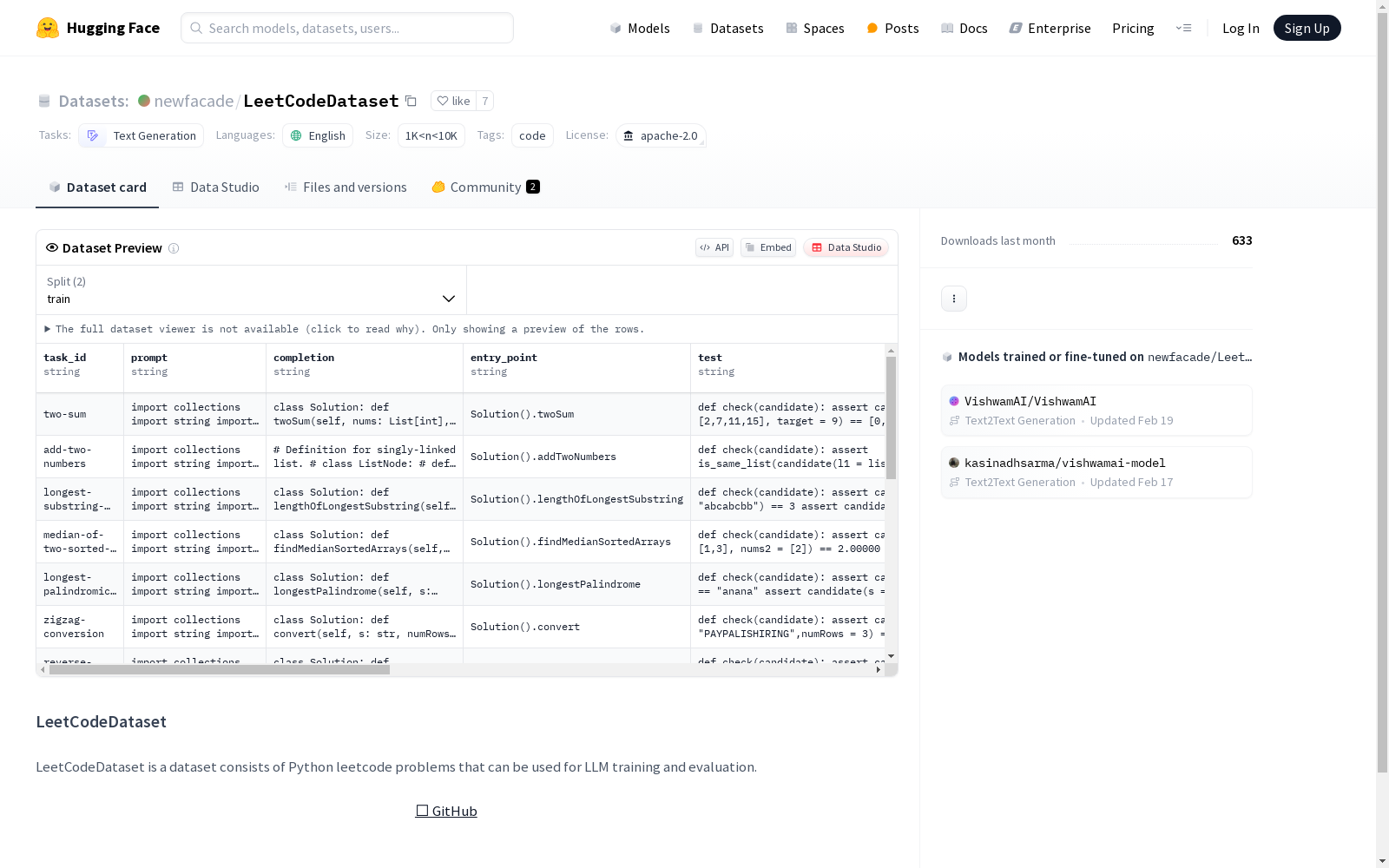Open the kasinadhsarma/vishwamai-model card
This screenshot has height=868, width=1389.
point(1096,472)
